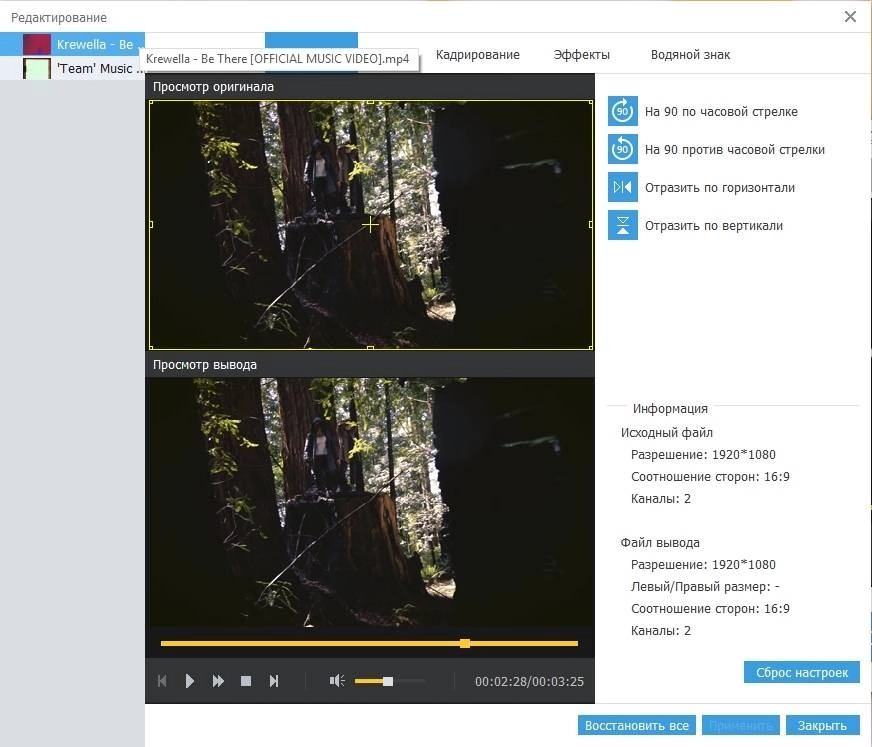Viewport: 872px width, 747px height.
Task: Click 'На 90 против часовой стрелки' label
Action: click(735, 150)
